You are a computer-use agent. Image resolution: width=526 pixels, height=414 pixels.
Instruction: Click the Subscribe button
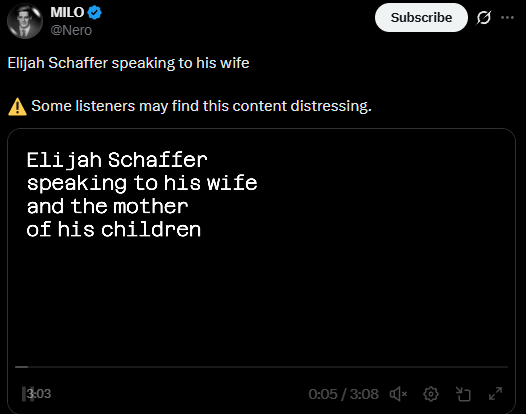click(x=421, y=17)
